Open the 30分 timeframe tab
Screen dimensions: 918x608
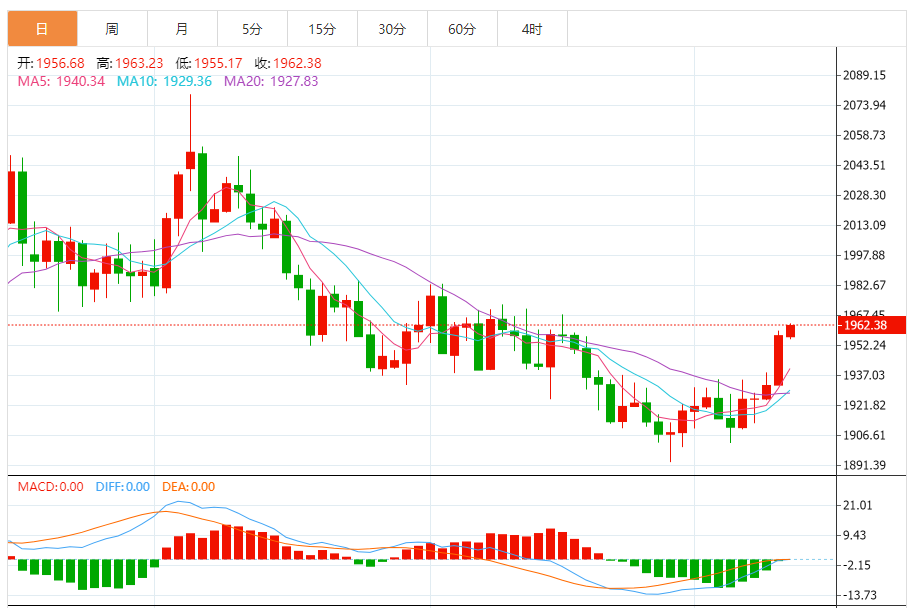pyautogui.click(x=392, y=29)
